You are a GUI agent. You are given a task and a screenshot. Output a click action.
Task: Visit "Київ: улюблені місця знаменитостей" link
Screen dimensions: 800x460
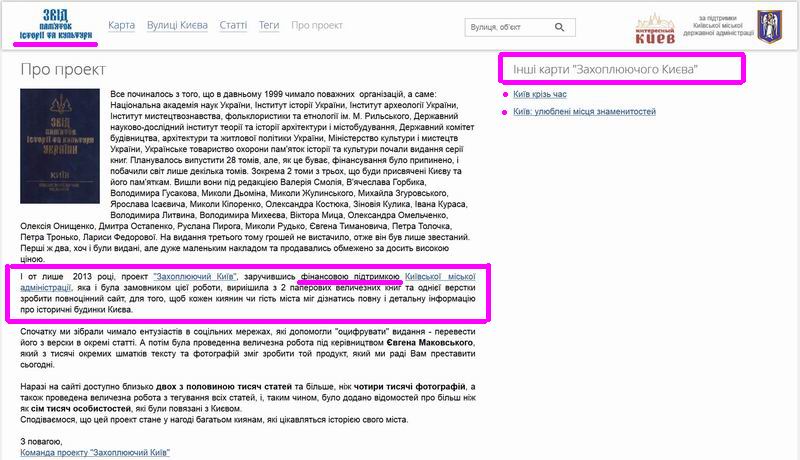pos(585,112)
